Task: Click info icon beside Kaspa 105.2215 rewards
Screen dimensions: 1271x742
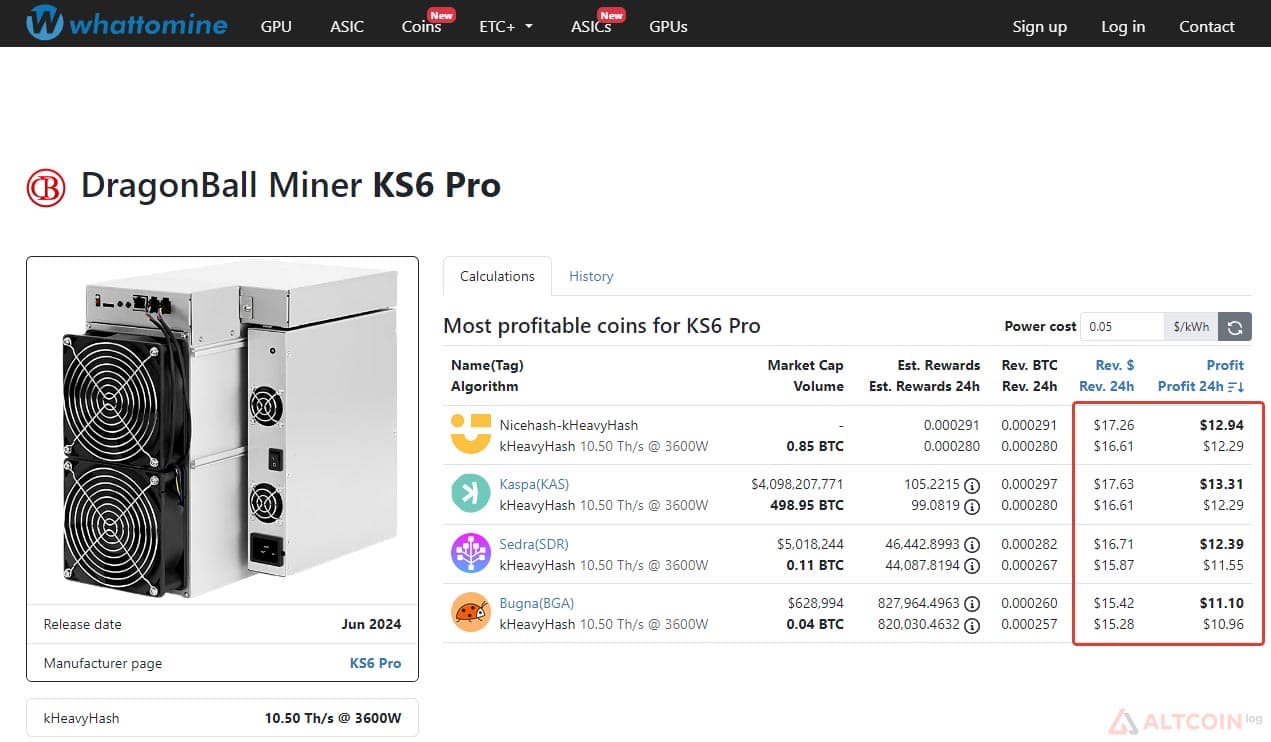Action: [972, 485]
